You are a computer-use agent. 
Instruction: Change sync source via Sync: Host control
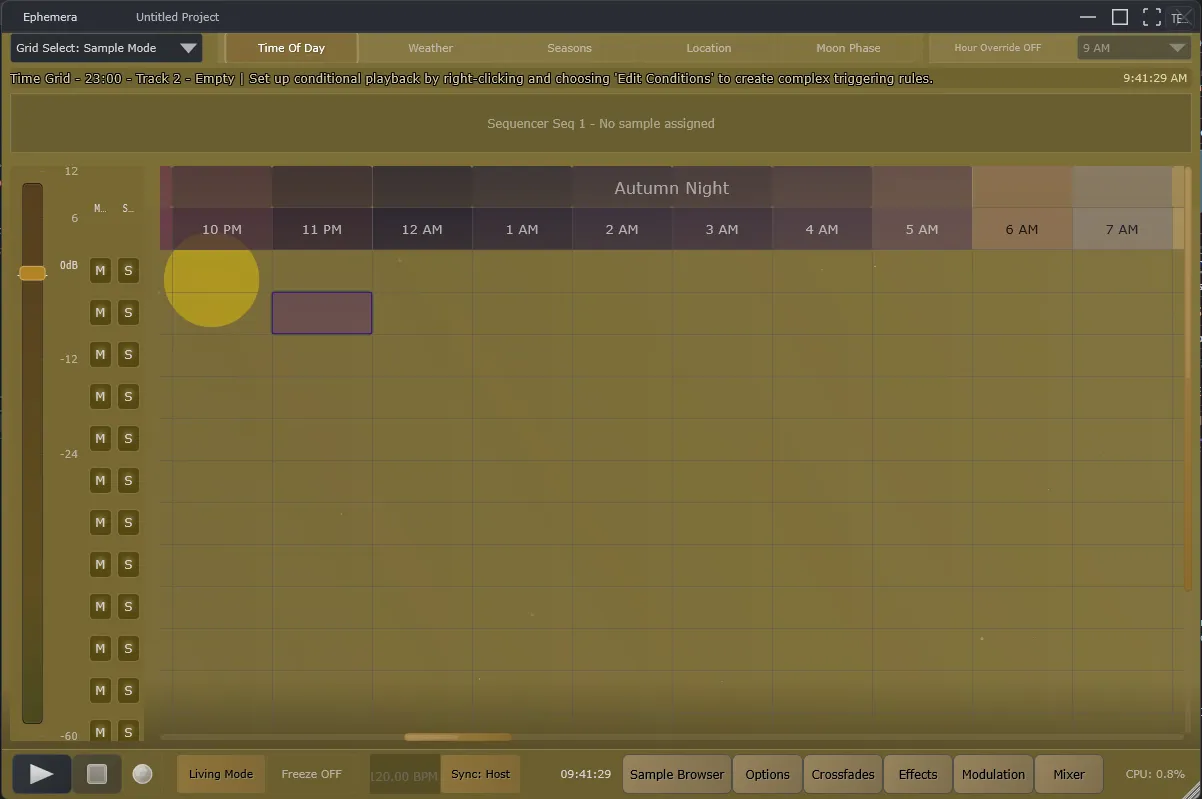(x=479, y=773)
